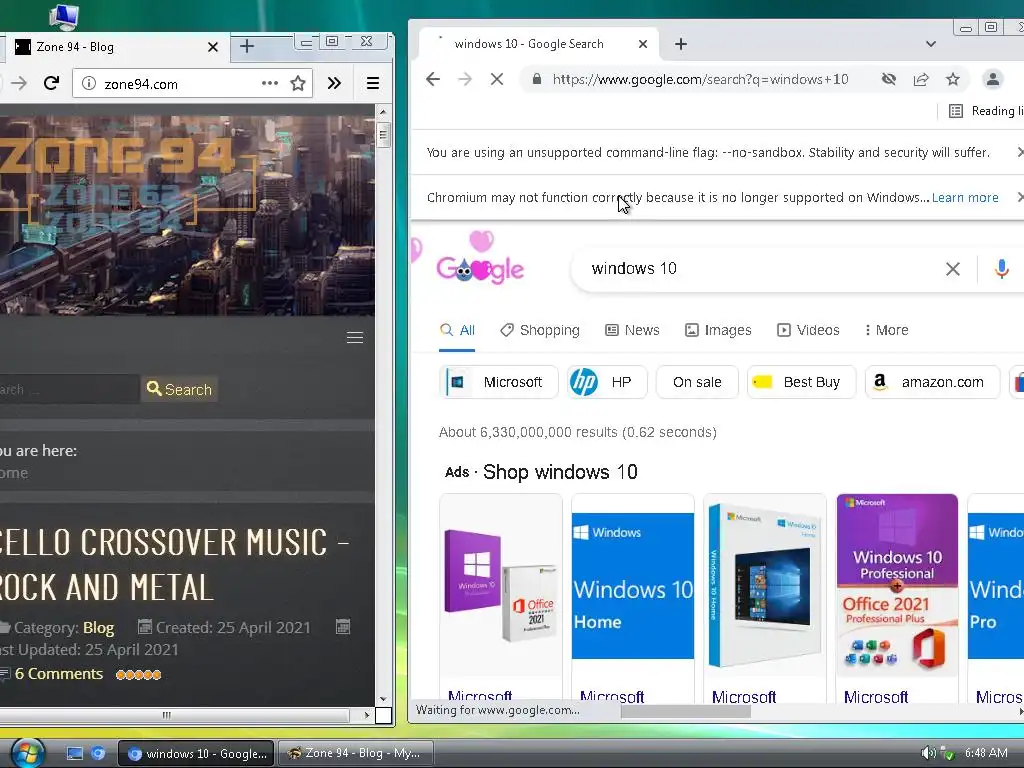Expand the Chromium tab search dropdown
This screenshot has height=768, width=1024.
(x=931, y=44)
